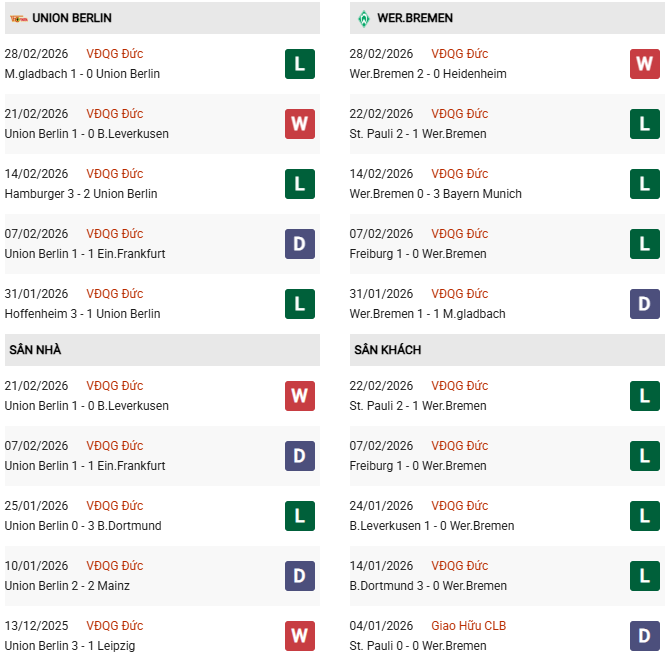
Task: Open match Freiburg 1-0 Wer.Bremen dated 07/02/2026 under SÂN KHÁCH
Action: 418,466
